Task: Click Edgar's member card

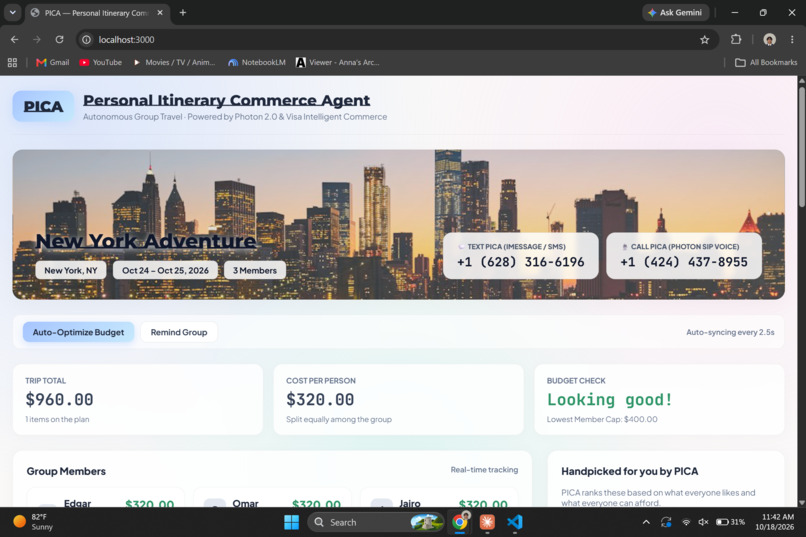Action: (x=105, y=497)
